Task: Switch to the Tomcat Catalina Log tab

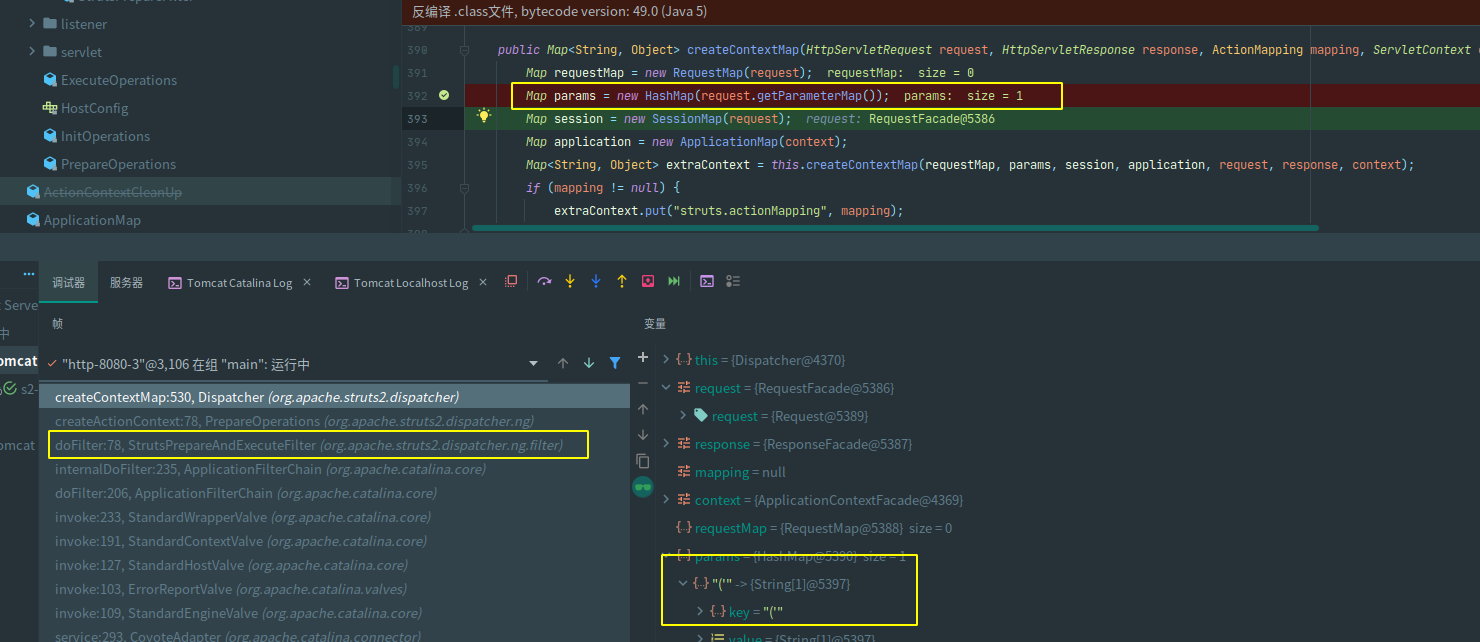Action: pyautogui.click(x=239, y=283)
